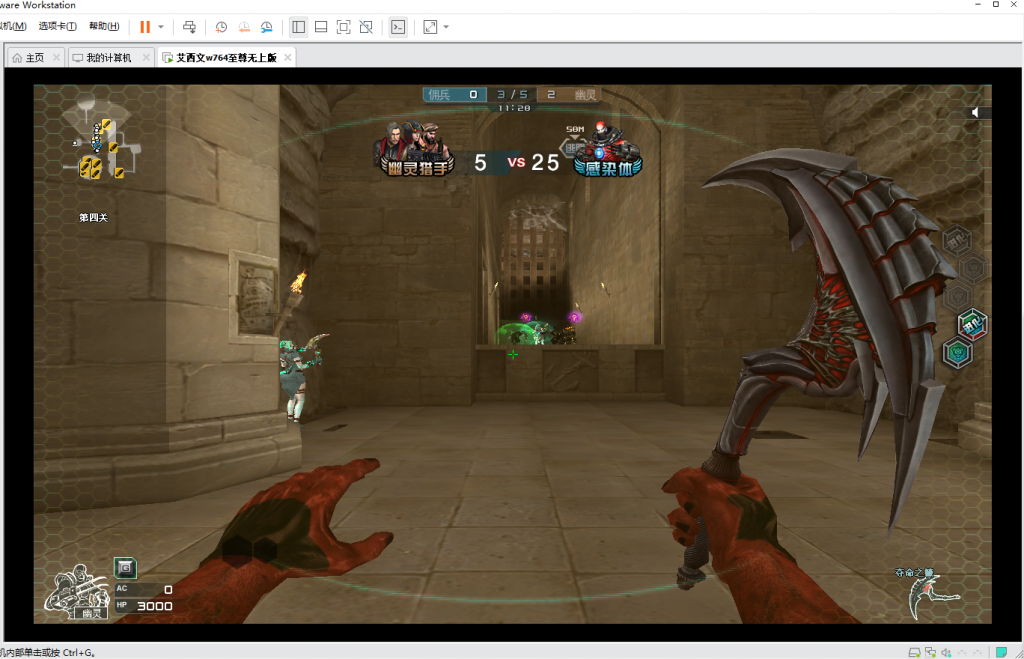Toggle the thumbnail bar view
This screenshot has height=659, width=1024.
pos(321,27)
